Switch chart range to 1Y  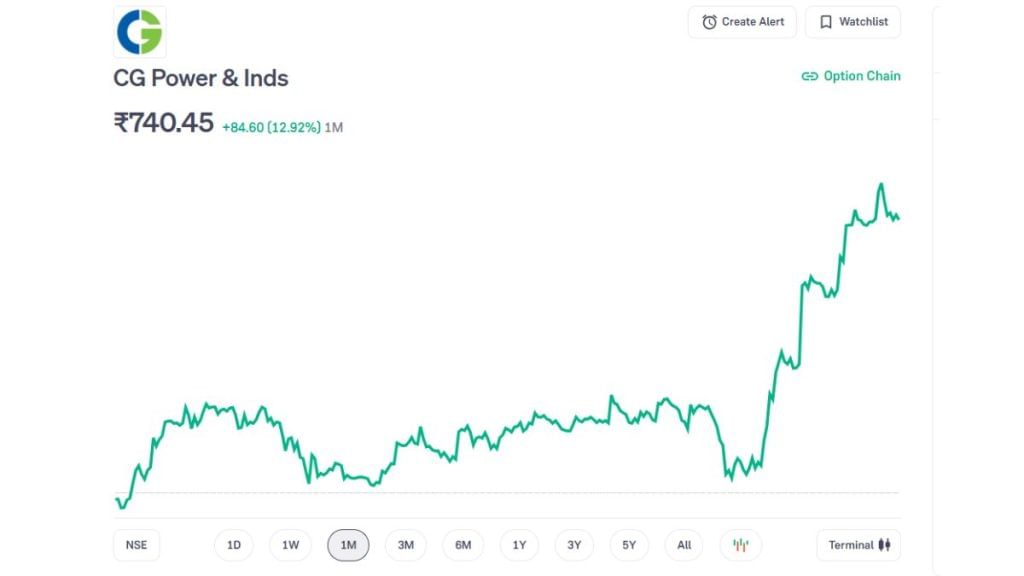pos(519,545)
